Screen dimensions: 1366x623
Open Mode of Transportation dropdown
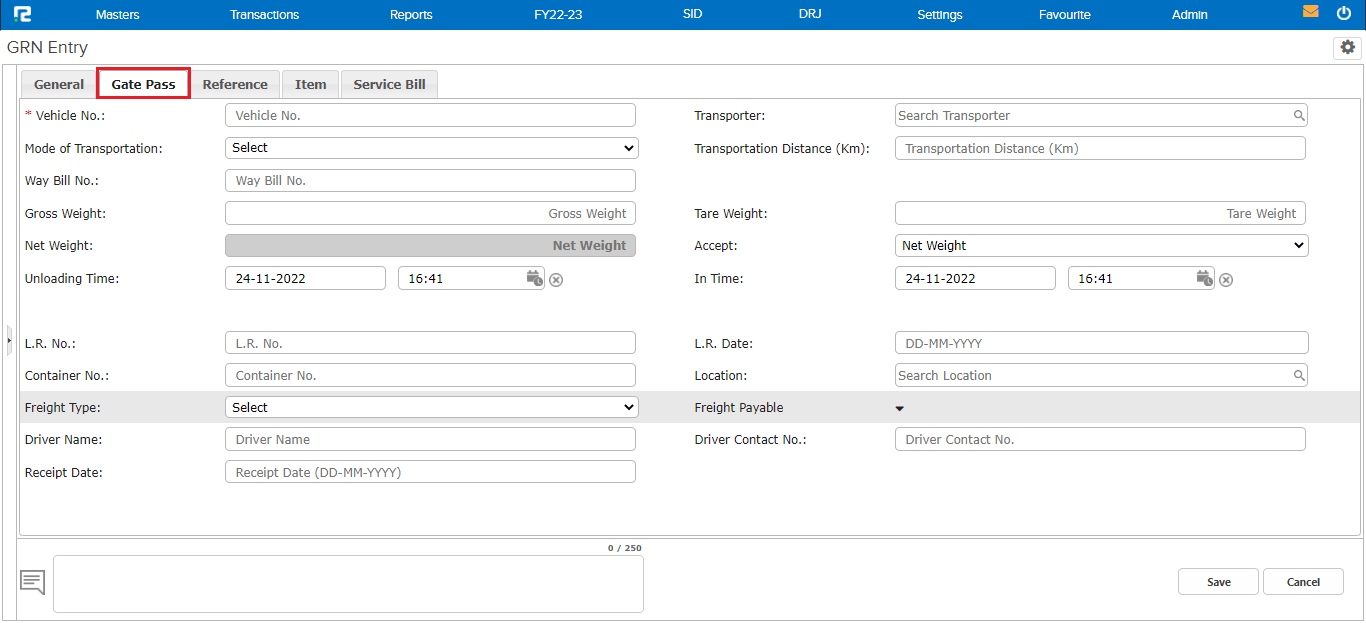coord(431,148)
